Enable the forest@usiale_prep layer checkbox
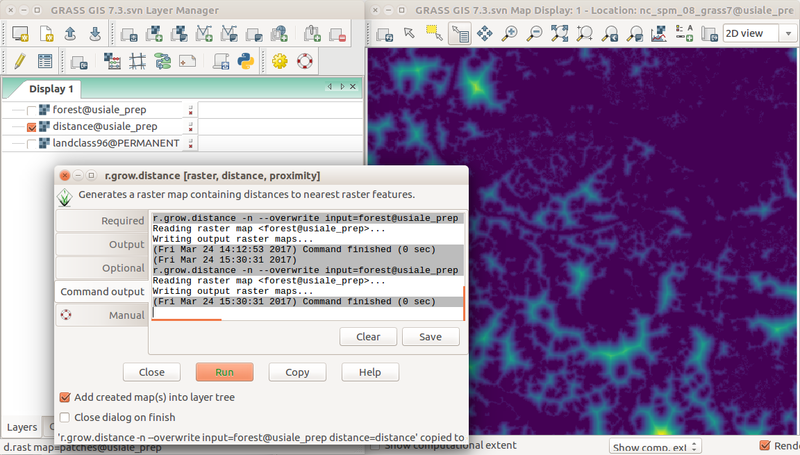 tap(32, 110)
